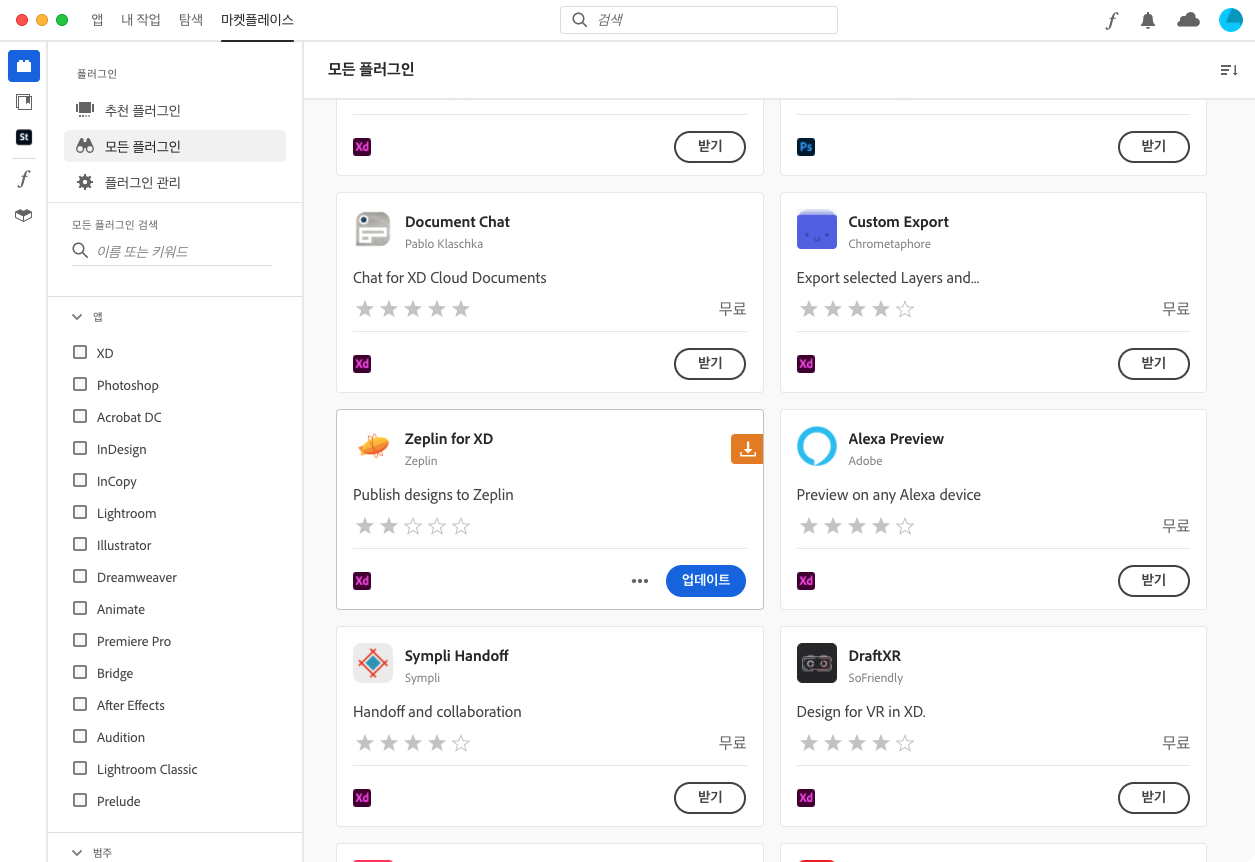Image resolution: width=1255 pixels, height=862 pixels.
Task: Check the Premiere Pro filter
Action: (x=80, y=640)
